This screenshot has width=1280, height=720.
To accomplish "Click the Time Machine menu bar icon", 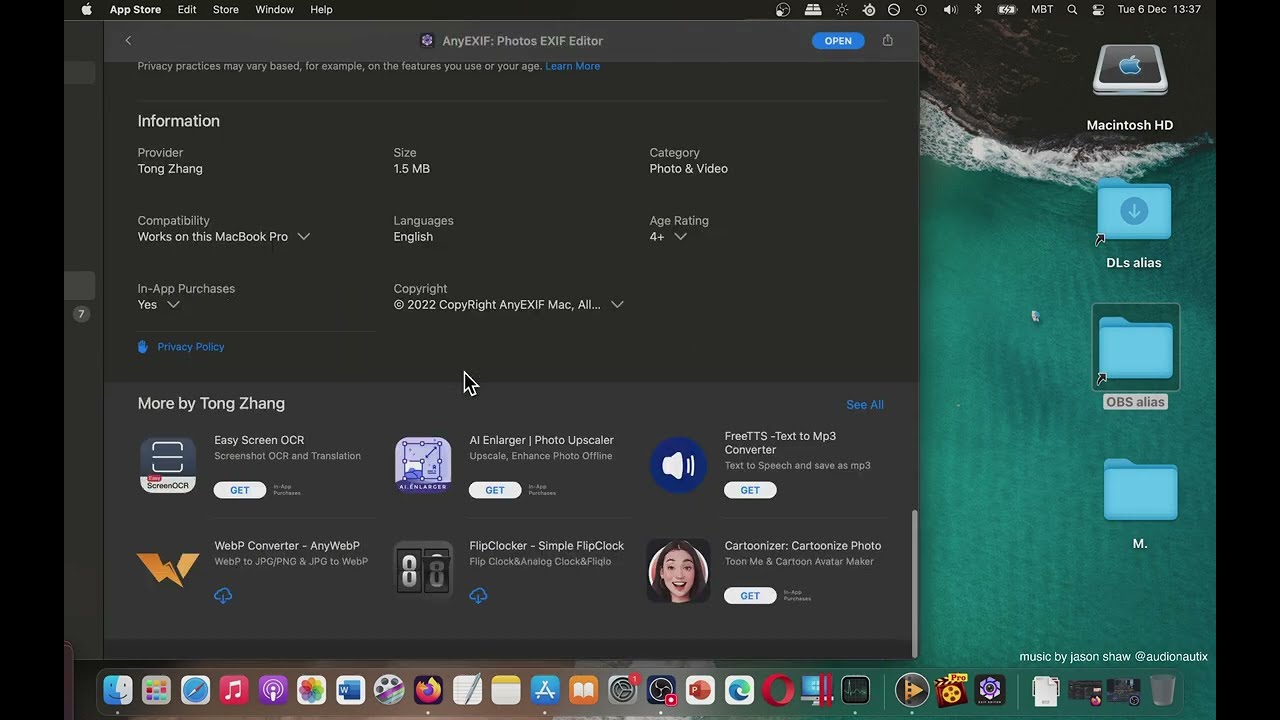I will tap(921, 9).
